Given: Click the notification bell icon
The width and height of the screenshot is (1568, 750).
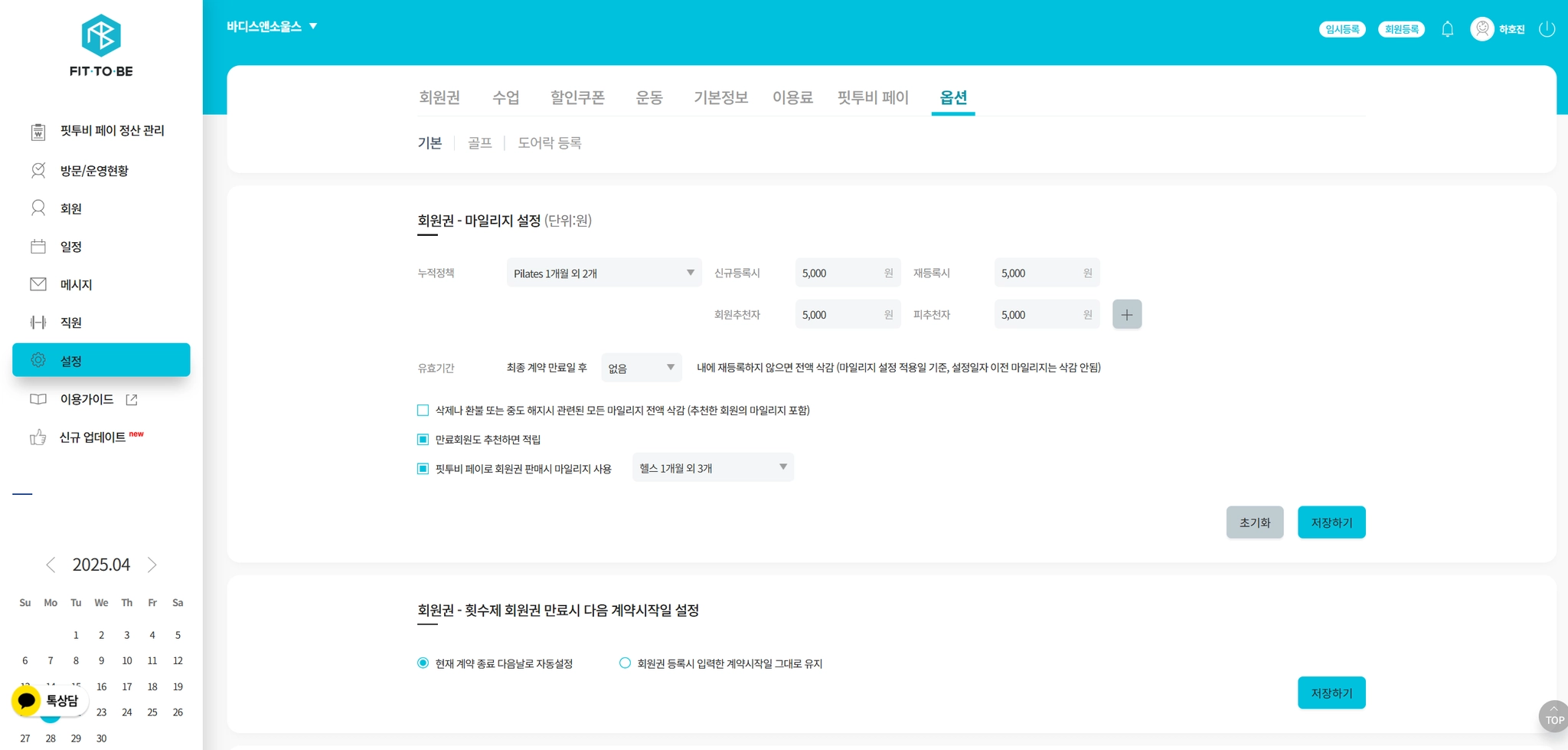Looking at the screenshot, I should [x=1447, y=29].
